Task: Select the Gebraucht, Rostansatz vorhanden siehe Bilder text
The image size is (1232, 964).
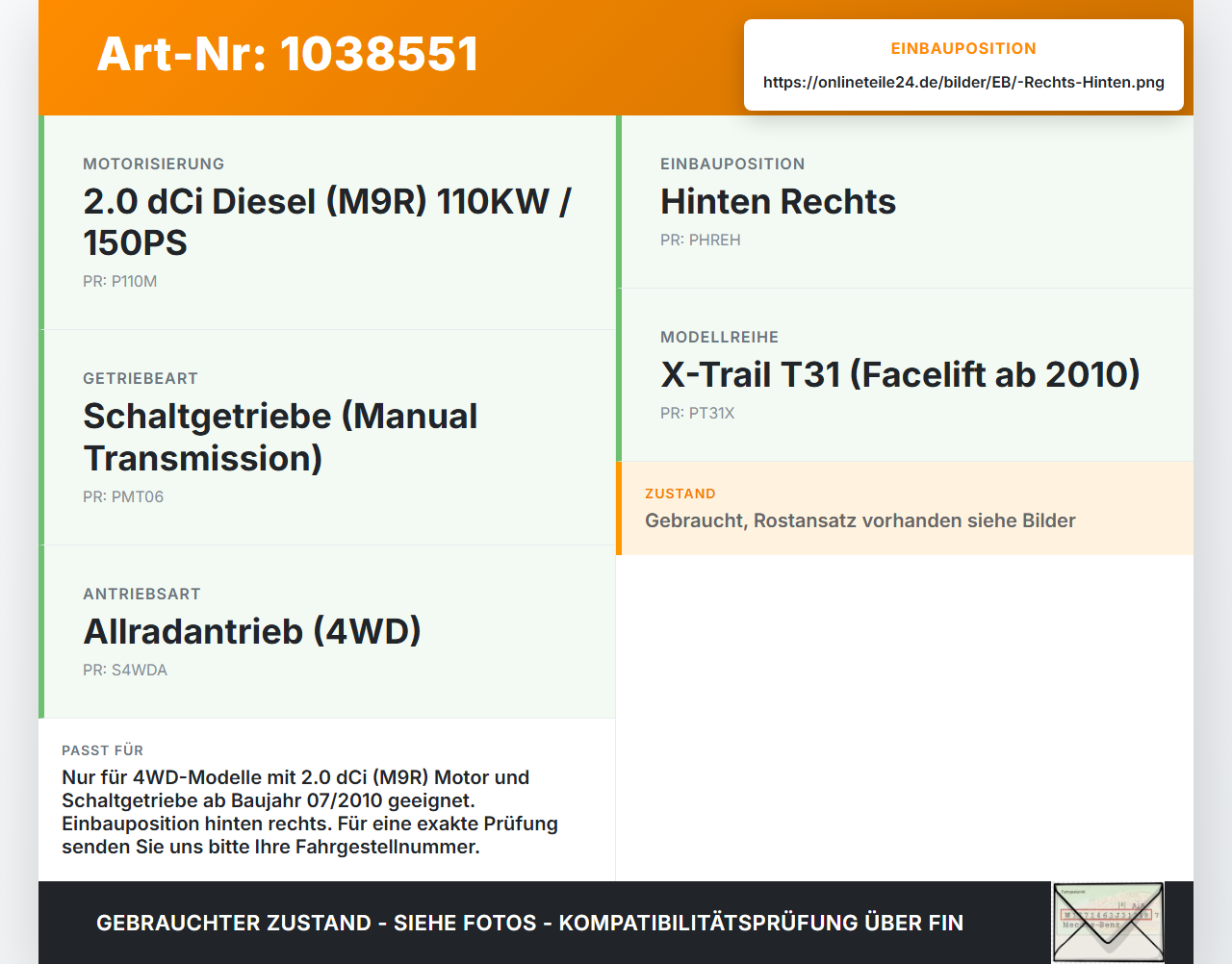Action: click(860, 520)
